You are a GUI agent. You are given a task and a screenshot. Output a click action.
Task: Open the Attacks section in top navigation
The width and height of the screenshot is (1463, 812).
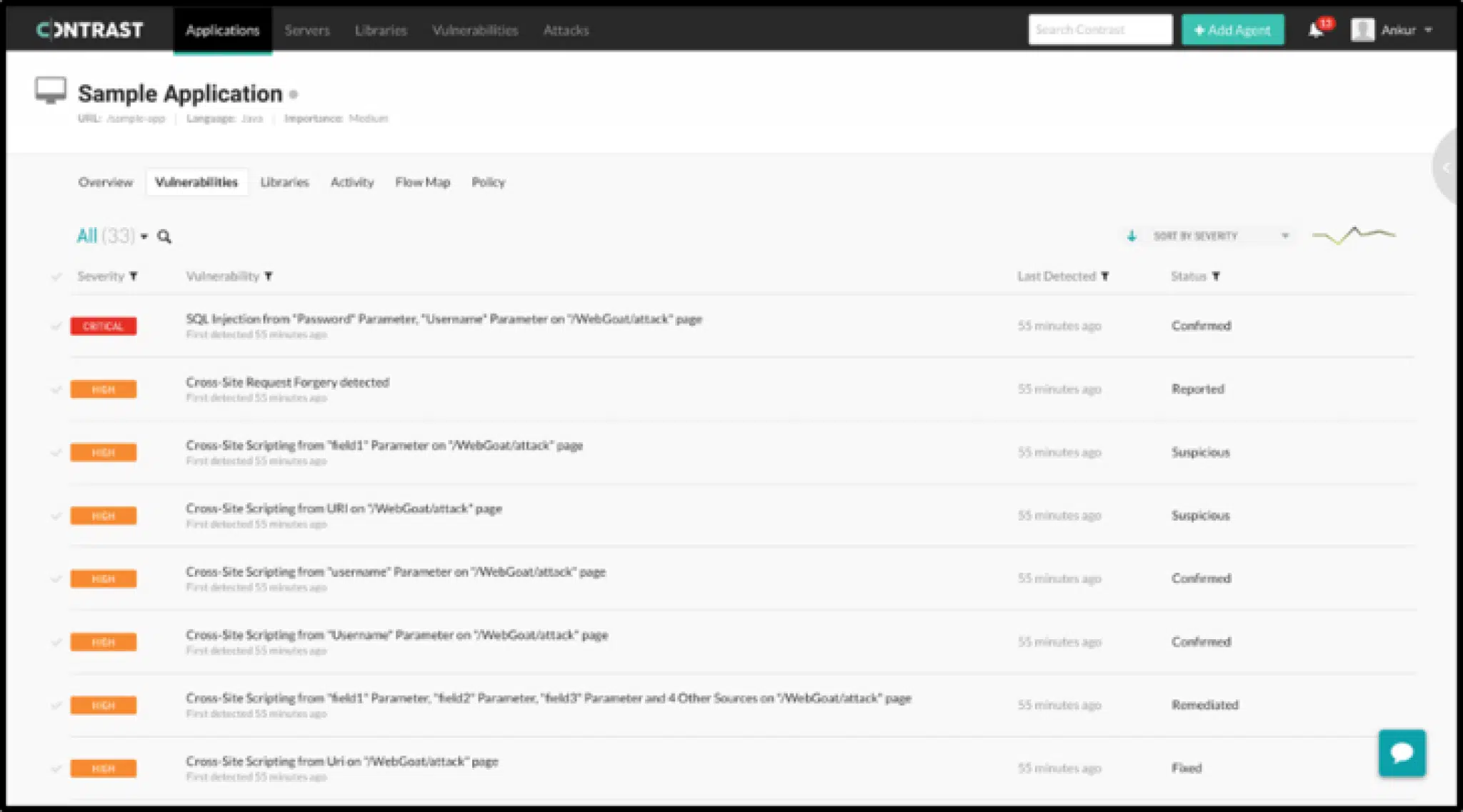click(x=565, y=30)
